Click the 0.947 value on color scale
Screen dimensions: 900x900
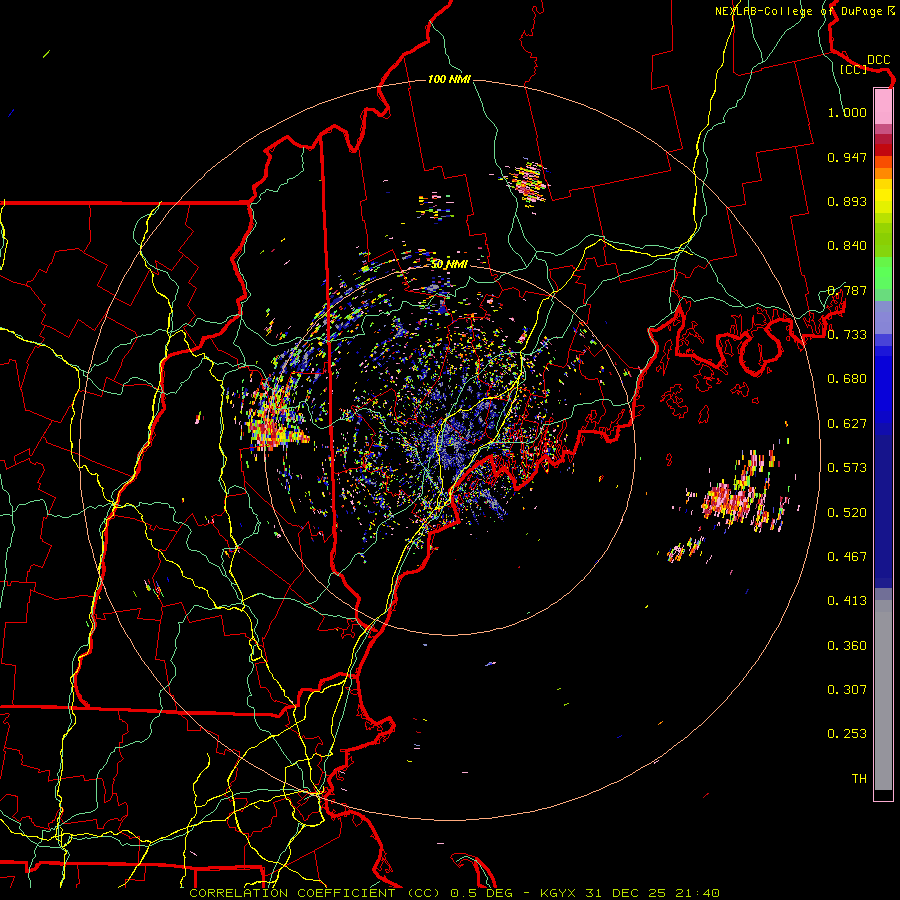847,157
